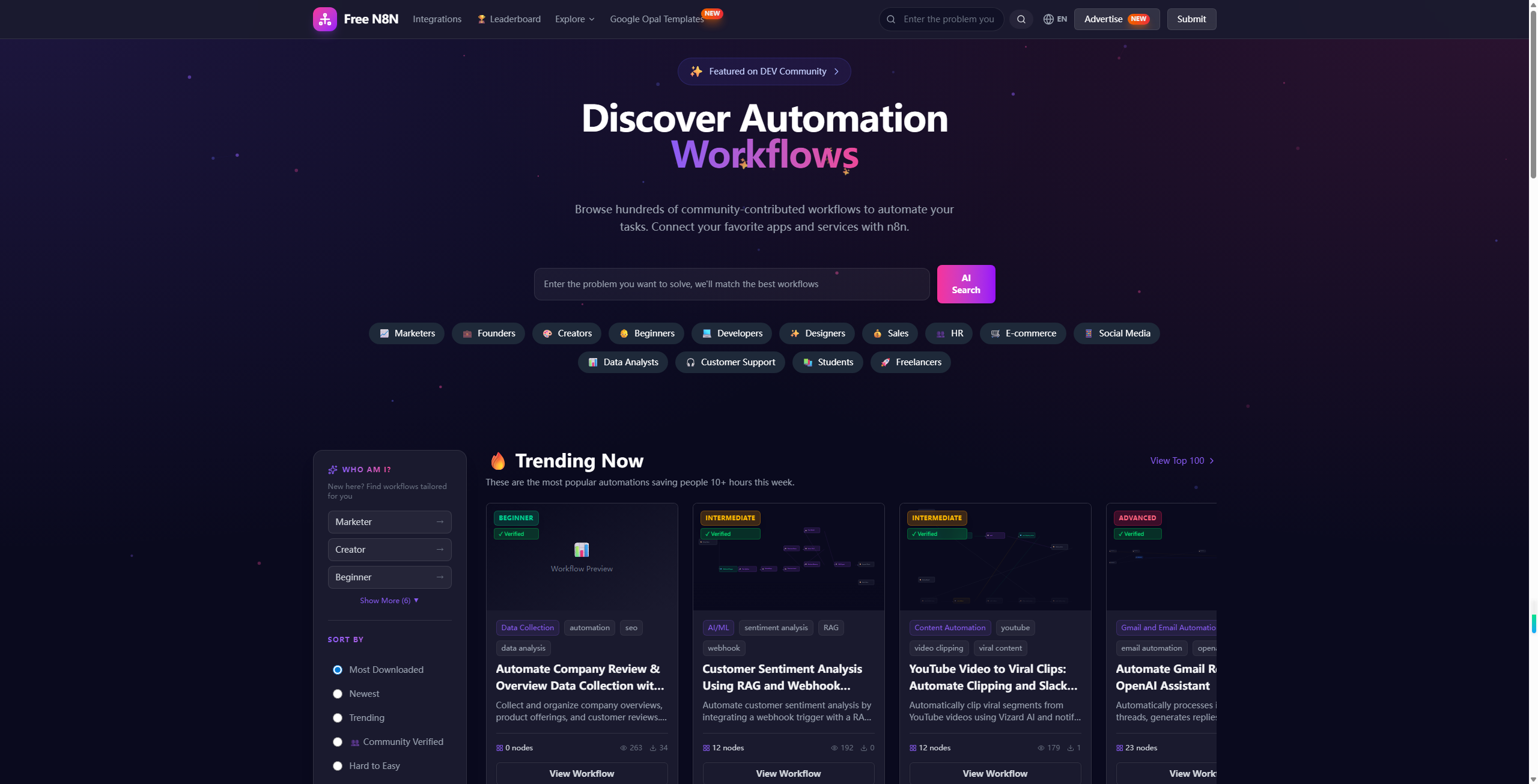Focus the main workflow problem search field
Image resolution: width=1538 pixels, height=784 pixels.
[732, 284]
